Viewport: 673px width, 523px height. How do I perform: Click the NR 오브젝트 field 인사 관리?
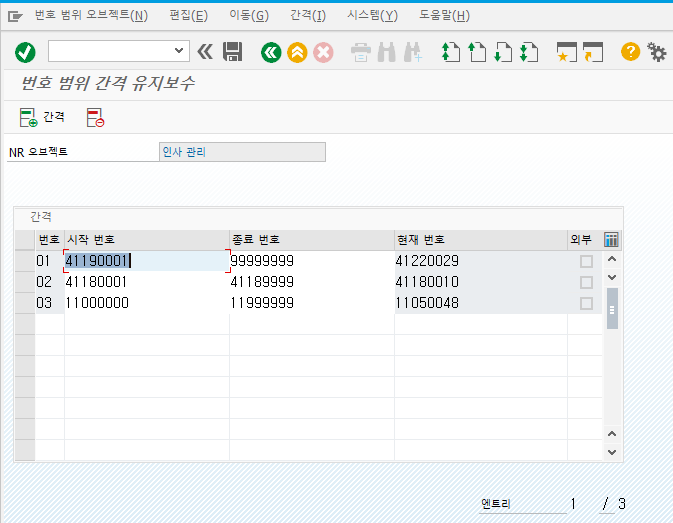click(x=242, y=152)
